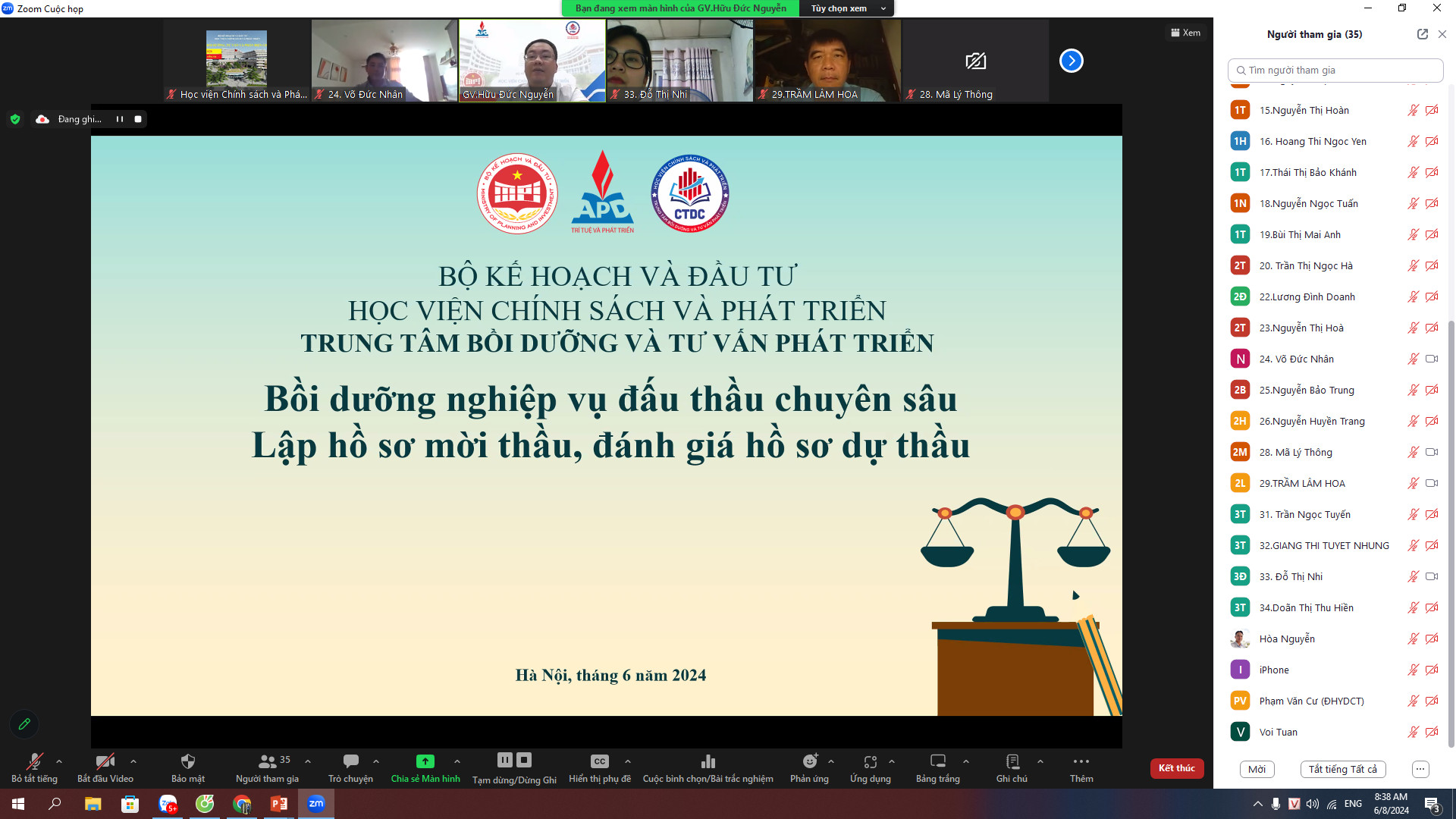Click the red End meeting (Kết thúc) button
The width and height of the screenshot is (1456, 819).
(x=1176, y=768)
